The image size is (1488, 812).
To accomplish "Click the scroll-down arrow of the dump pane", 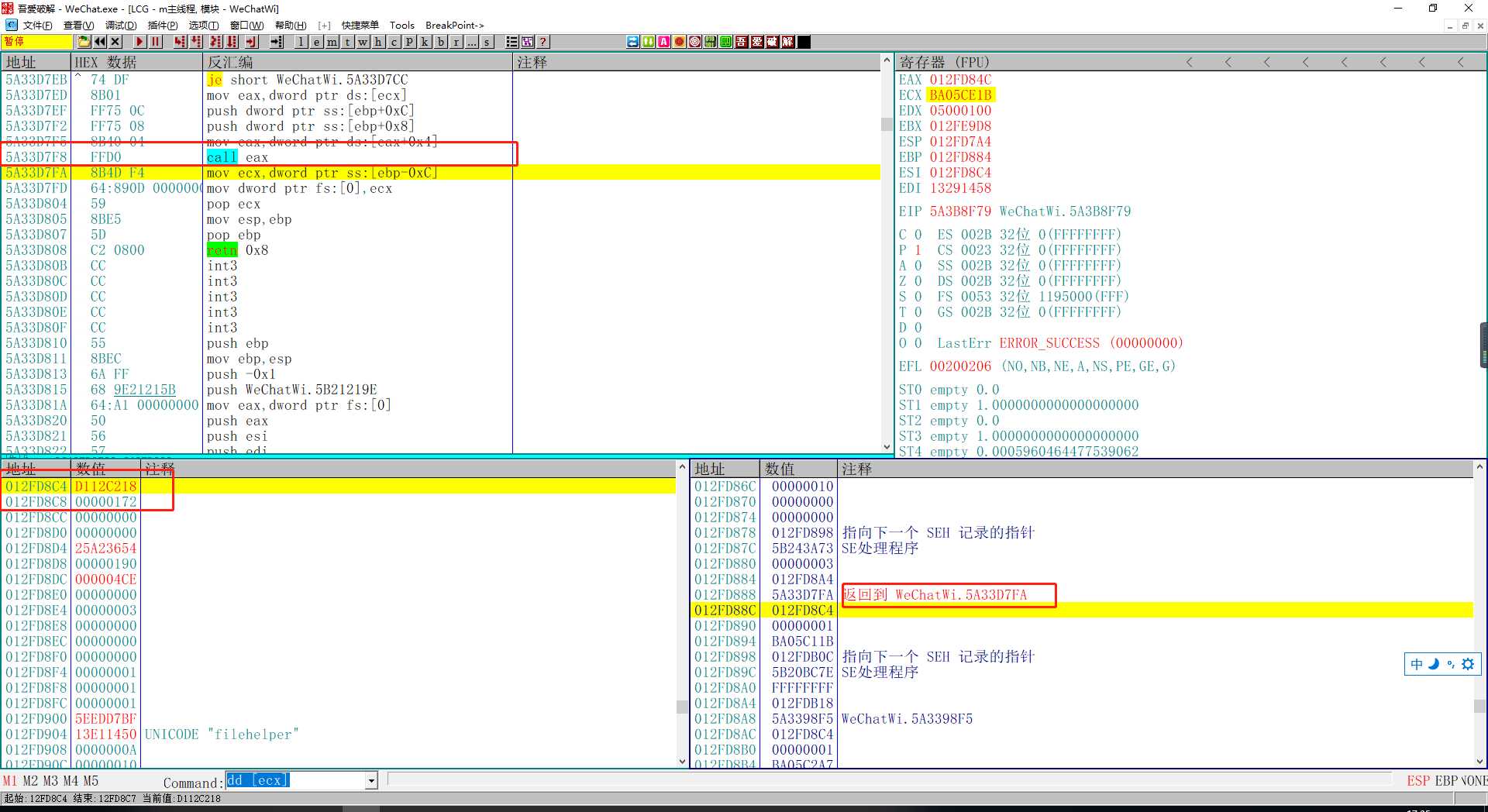I will 682,762.
